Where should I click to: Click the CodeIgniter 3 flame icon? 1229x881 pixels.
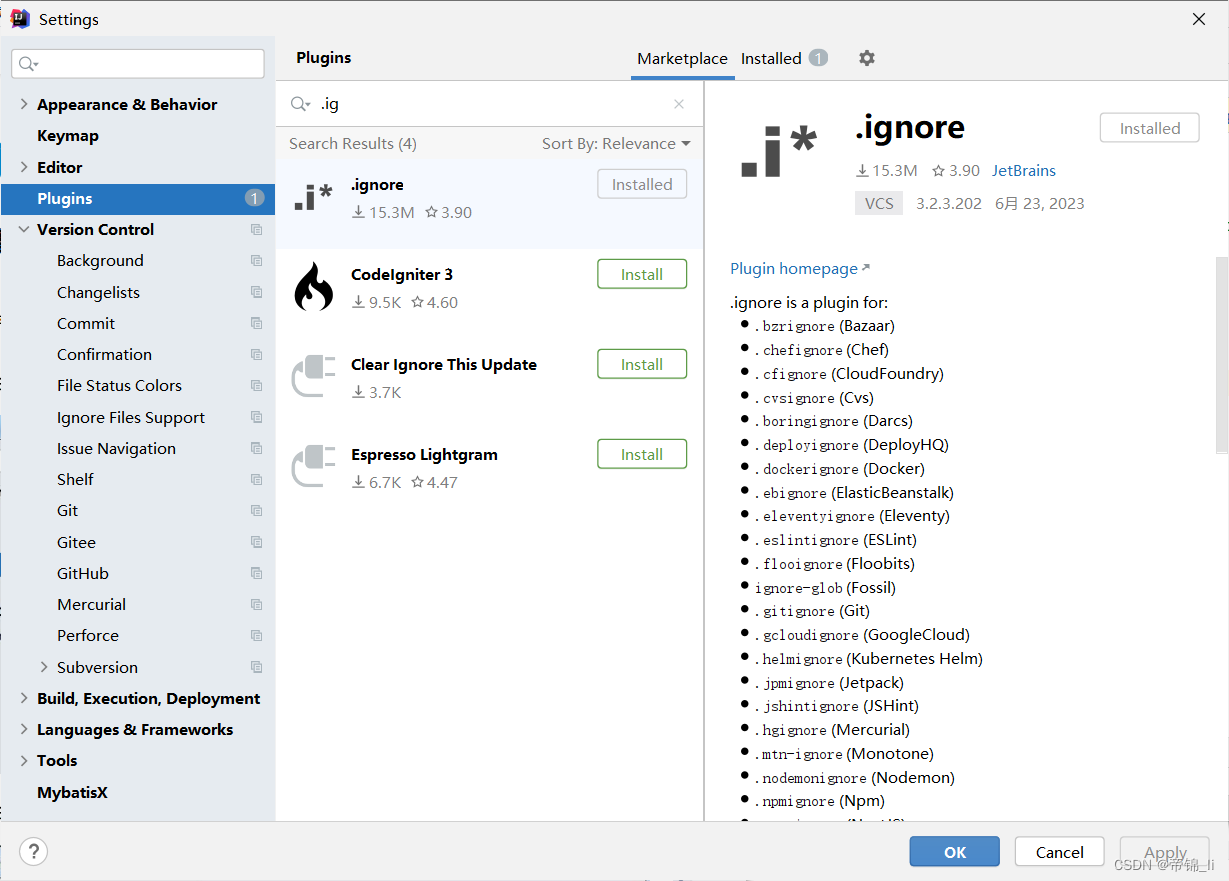313,288
